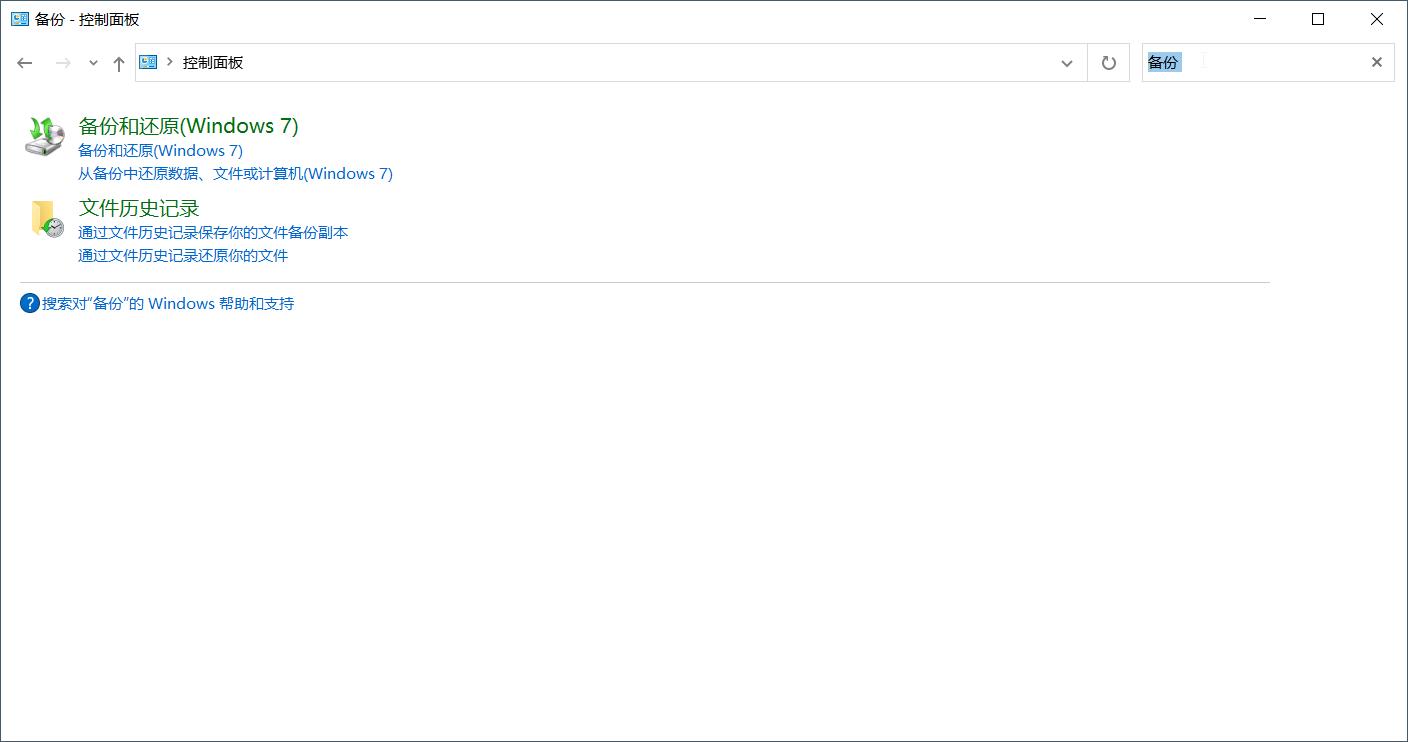Screen dimensions: 1408x742
Task: Expand the recent locations dropdown arrow
Action: coord(93,63)
